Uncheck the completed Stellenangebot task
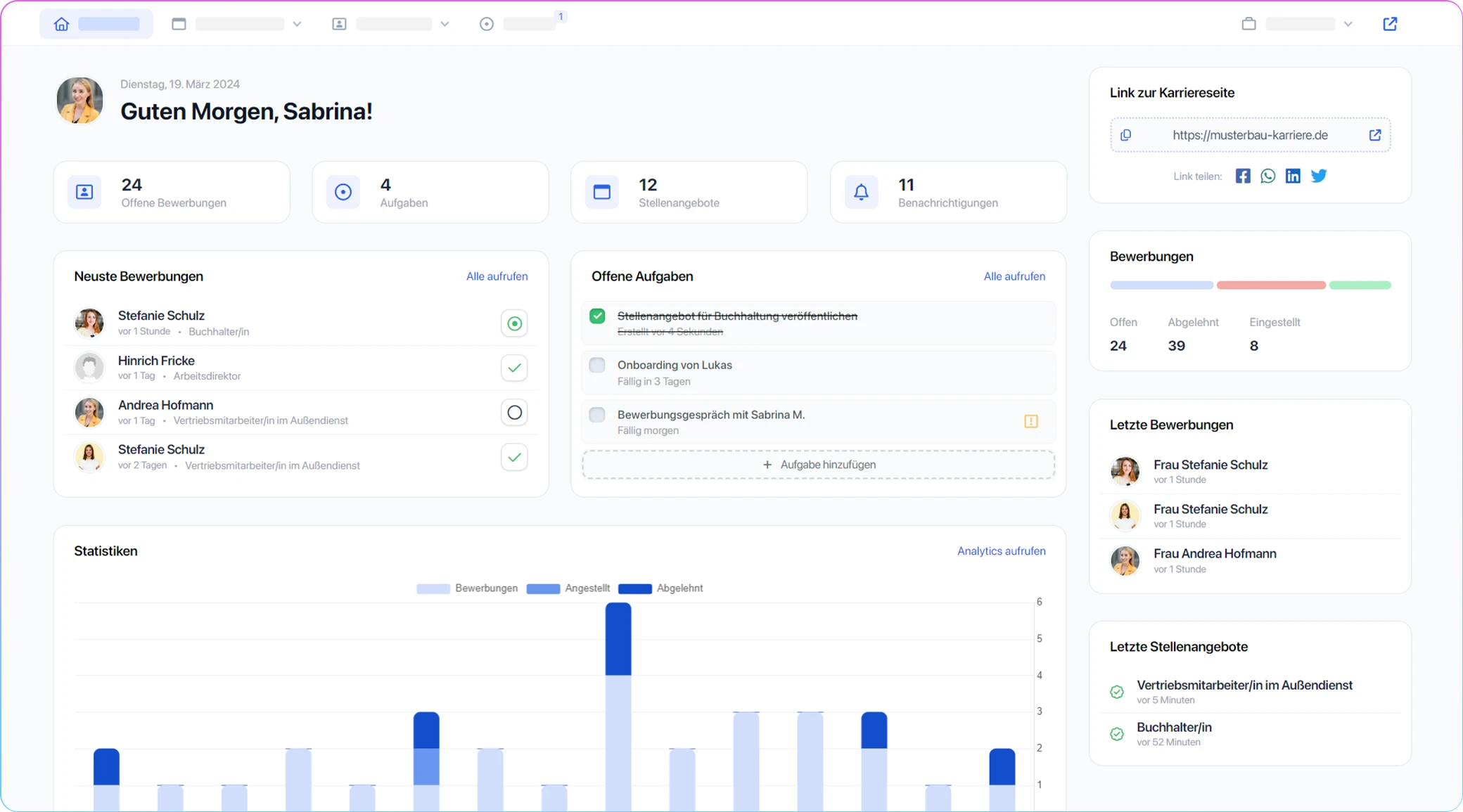The width and height of the screenshot is (1463, 812). point(597,316)
